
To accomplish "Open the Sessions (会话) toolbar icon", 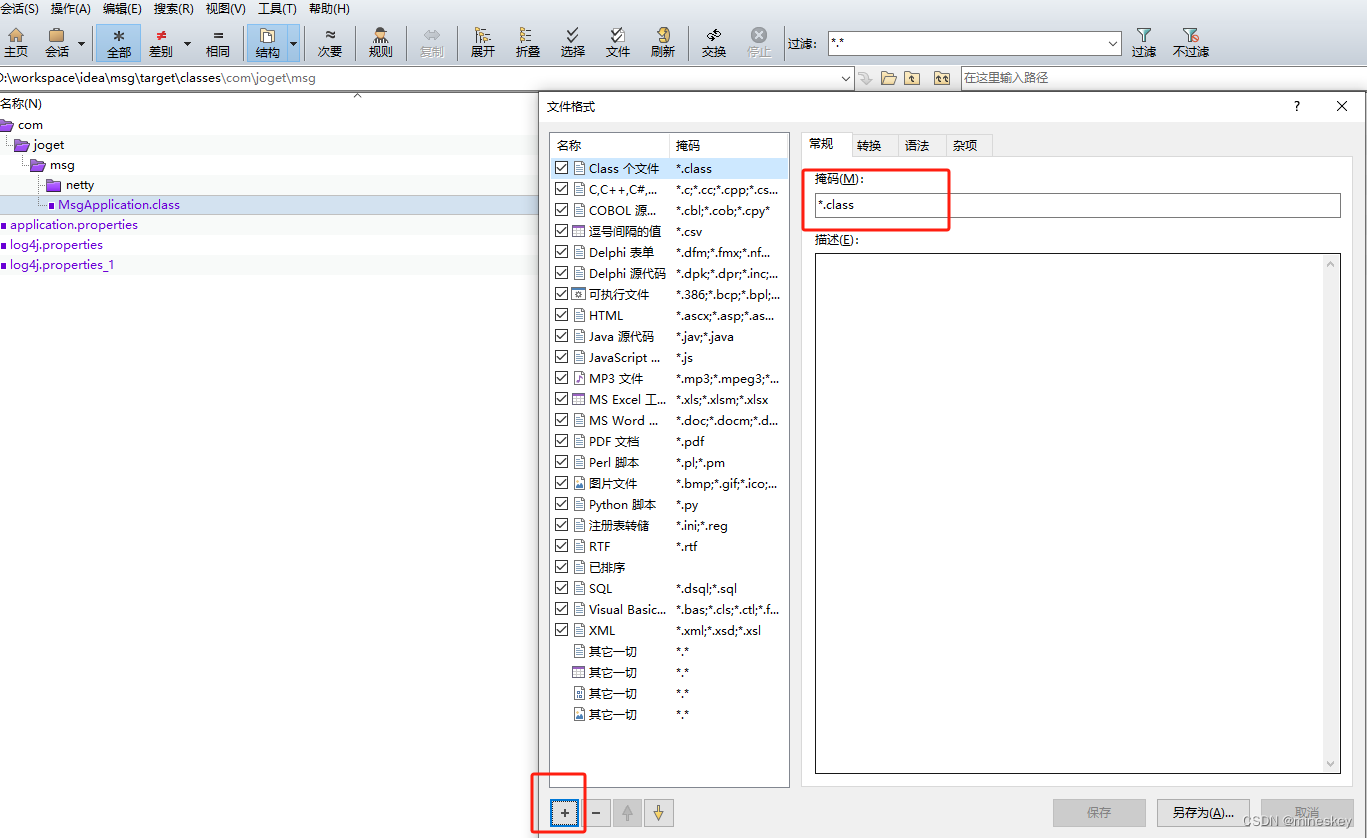I will tap(57, 43).
